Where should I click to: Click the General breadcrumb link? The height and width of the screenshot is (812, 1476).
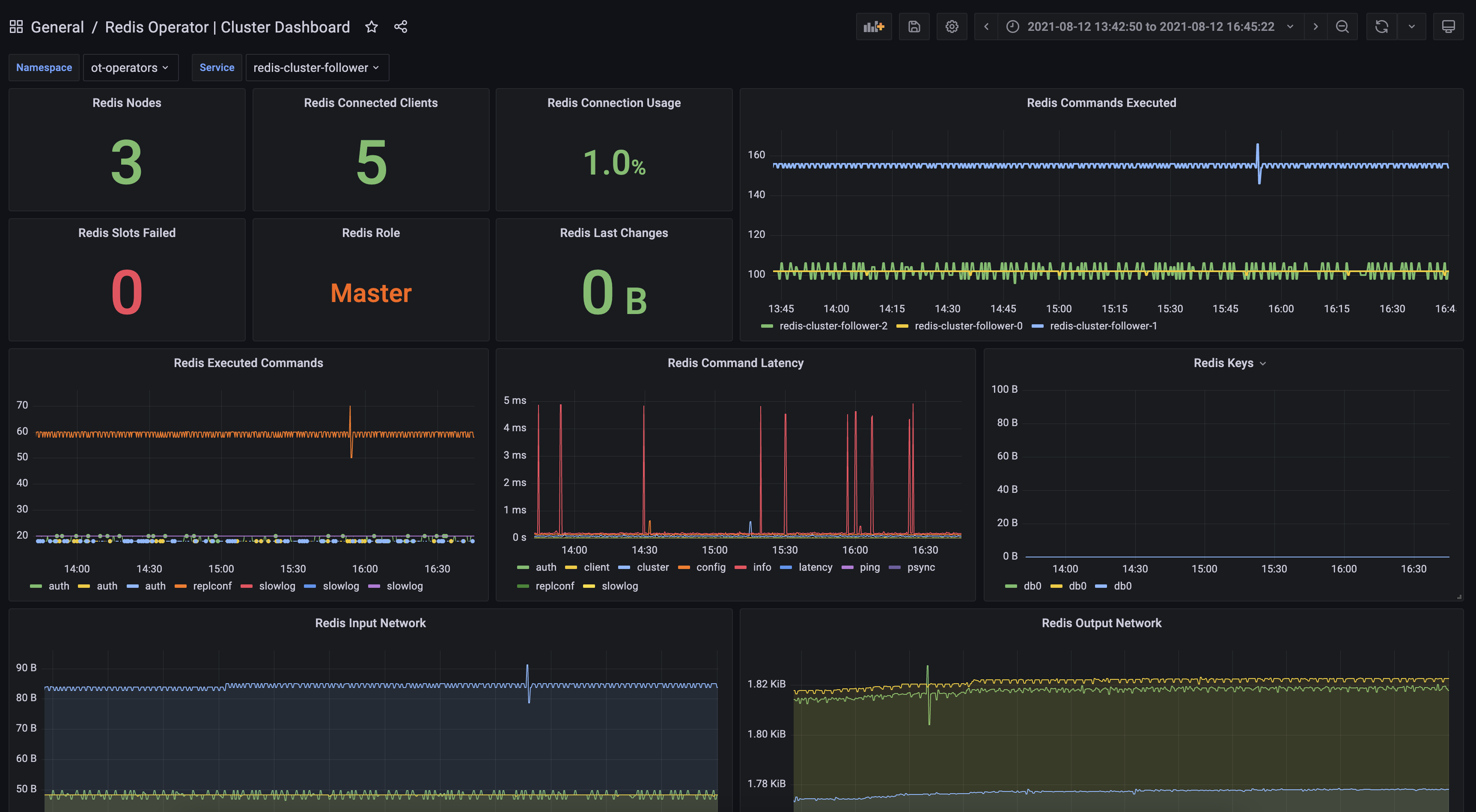tap(57, 27)
